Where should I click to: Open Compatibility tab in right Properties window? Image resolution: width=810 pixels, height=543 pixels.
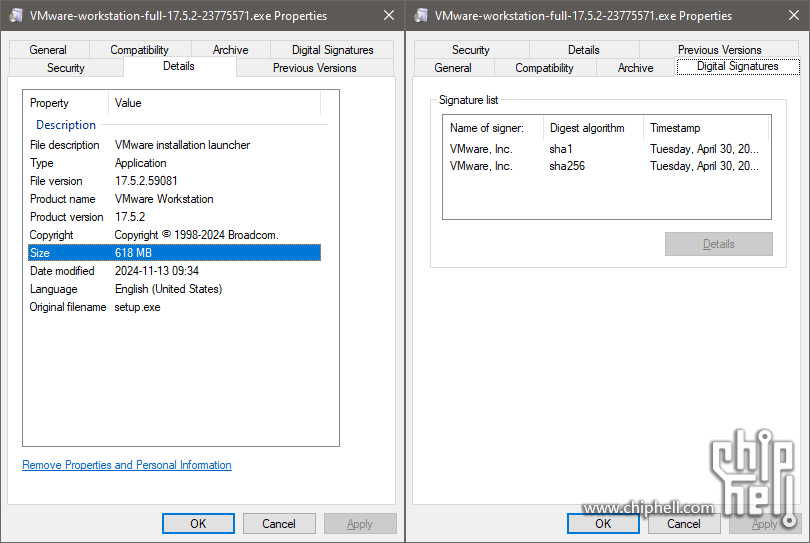(544, 68)
